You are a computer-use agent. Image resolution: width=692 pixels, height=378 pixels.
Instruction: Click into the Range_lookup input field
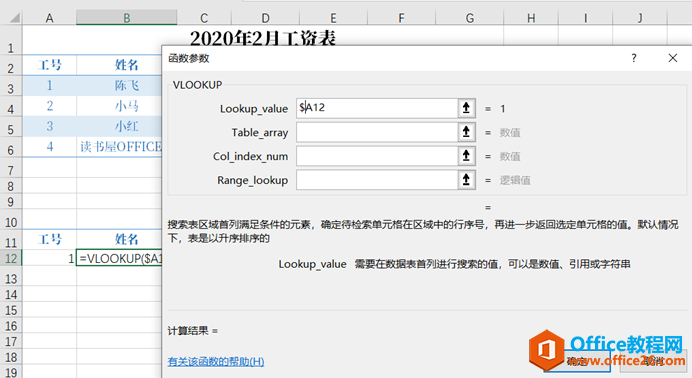pyautogui.click(x=377, y=180)
